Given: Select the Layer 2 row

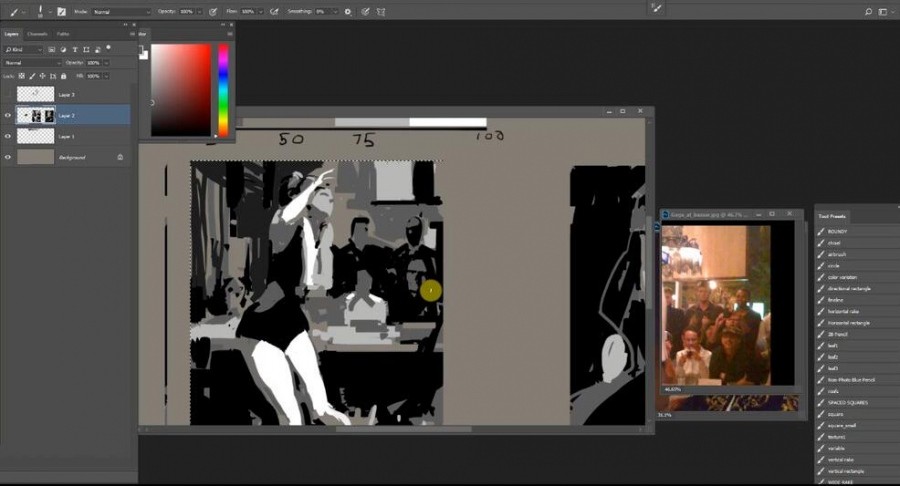Looking at the screenshot, I should point(65,115).
